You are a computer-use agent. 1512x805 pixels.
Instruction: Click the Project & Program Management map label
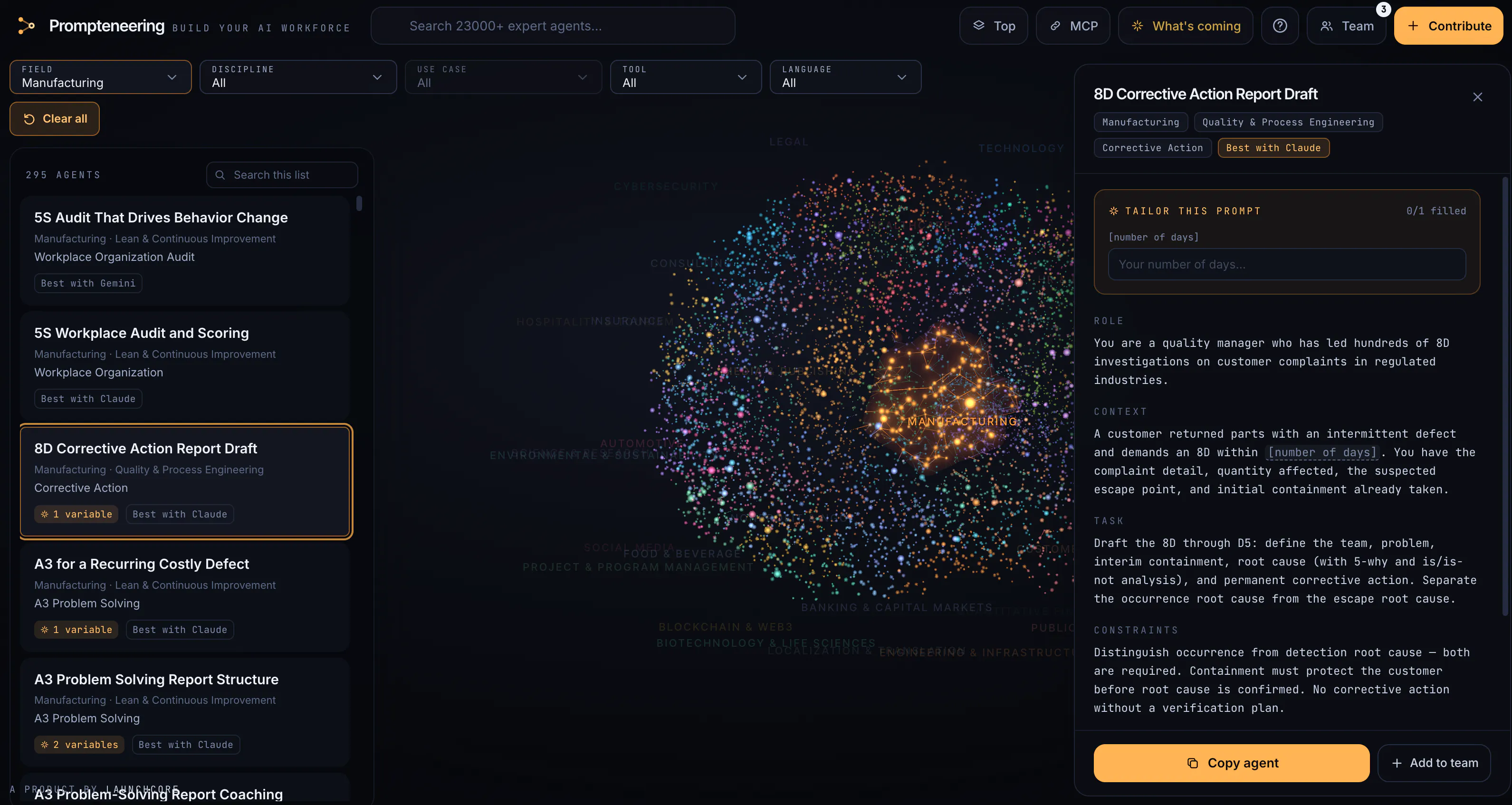pyautogui.click(x=638, y=567)
